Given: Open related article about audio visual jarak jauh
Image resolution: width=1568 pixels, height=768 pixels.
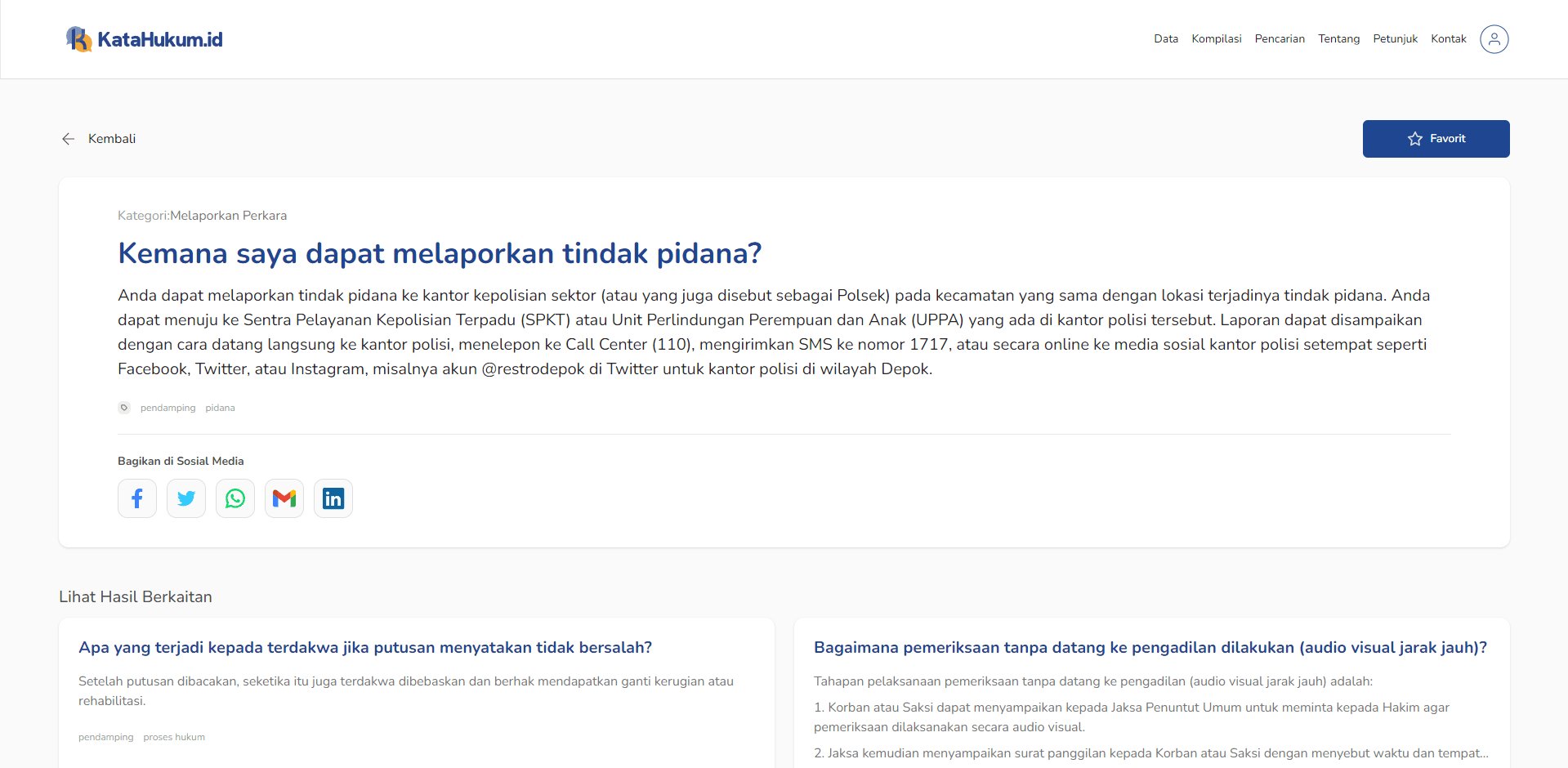Looking at the screenshot, I should click(1150, 648).
